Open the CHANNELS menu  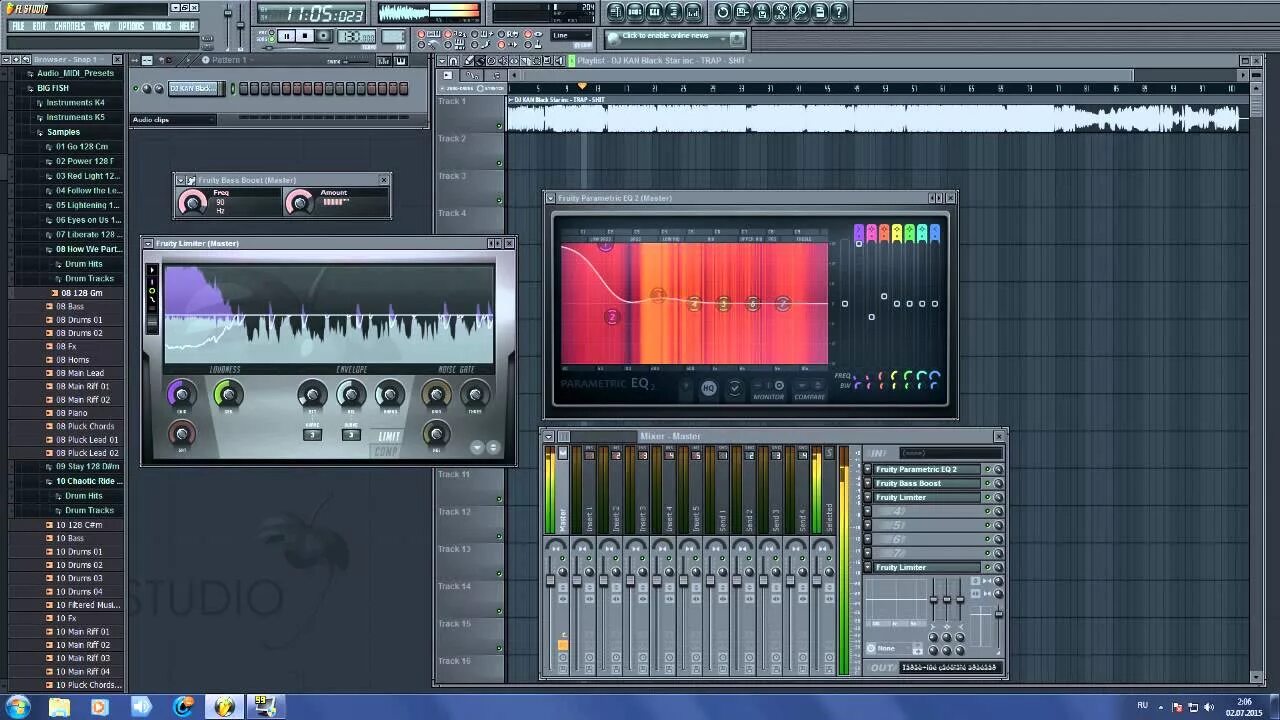pyautogui.click(x=70, y=26)
